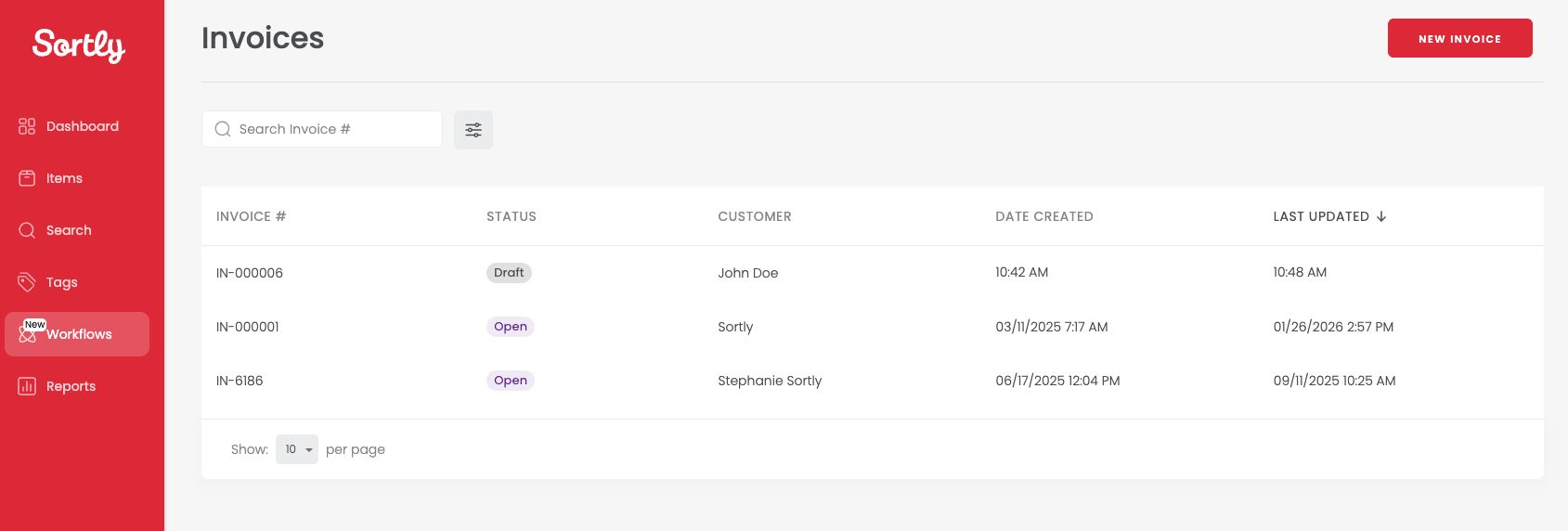
Task: Sort table by Date Created header
Action: [1043, 216]
